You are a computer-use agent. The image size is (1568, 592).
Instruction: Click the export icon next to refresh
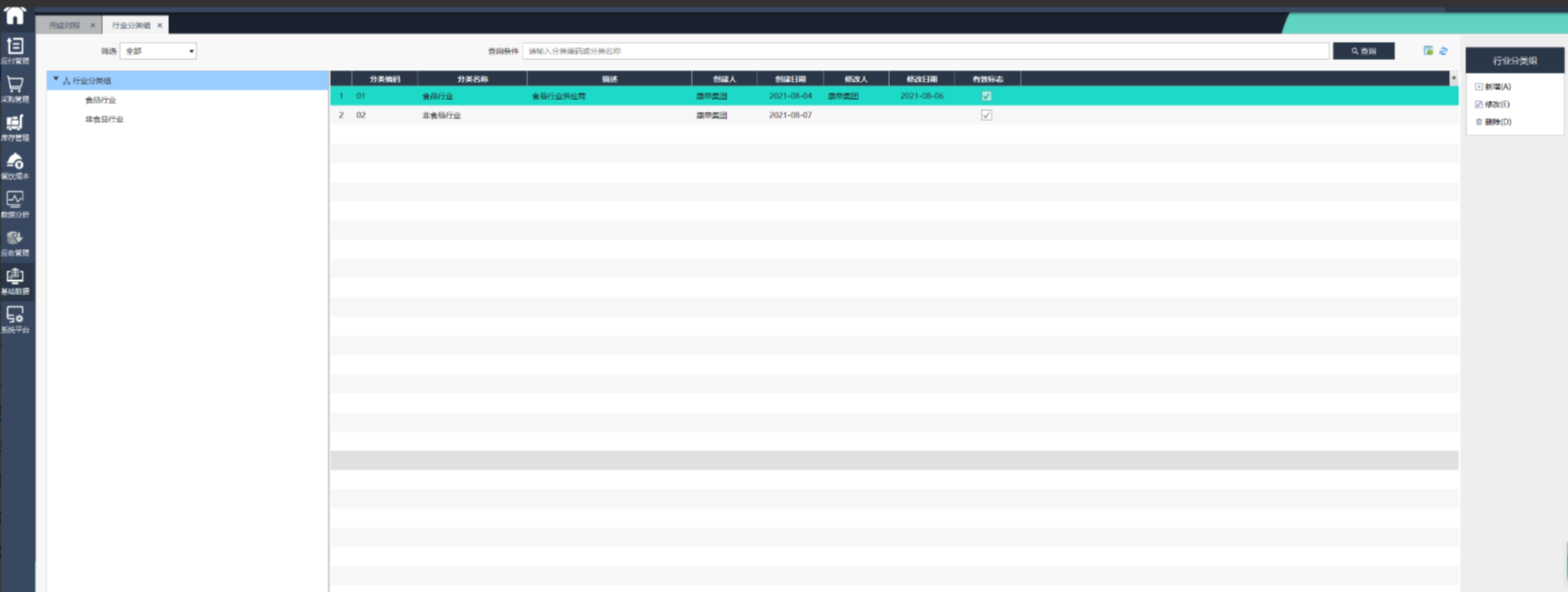[x=1428, y=51]
